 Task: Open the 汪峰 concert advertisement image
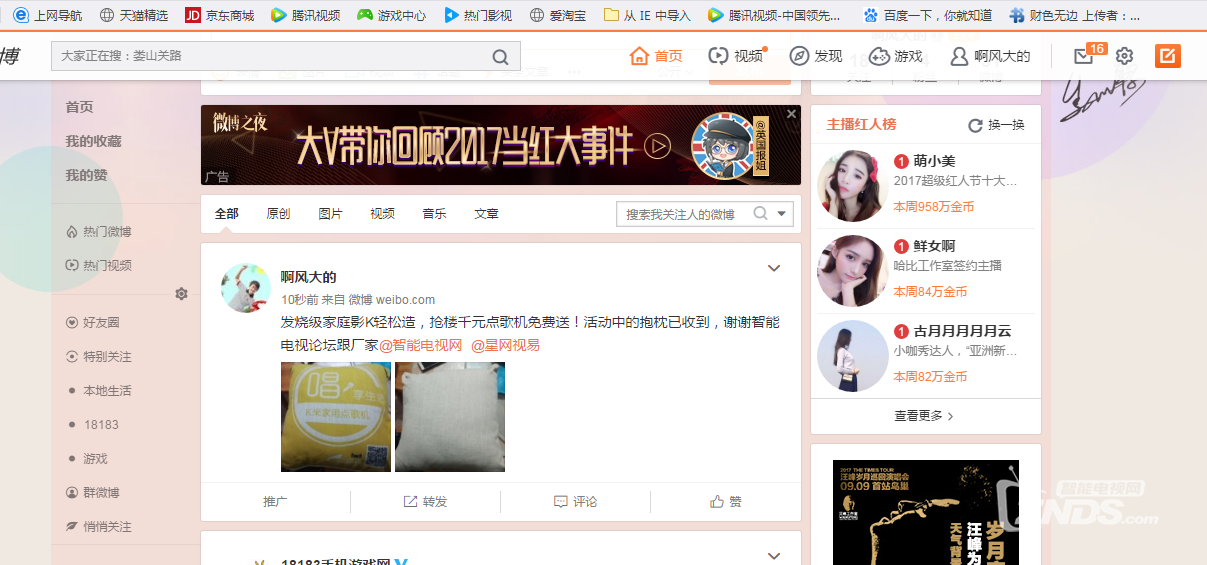[x=926, y=512]
